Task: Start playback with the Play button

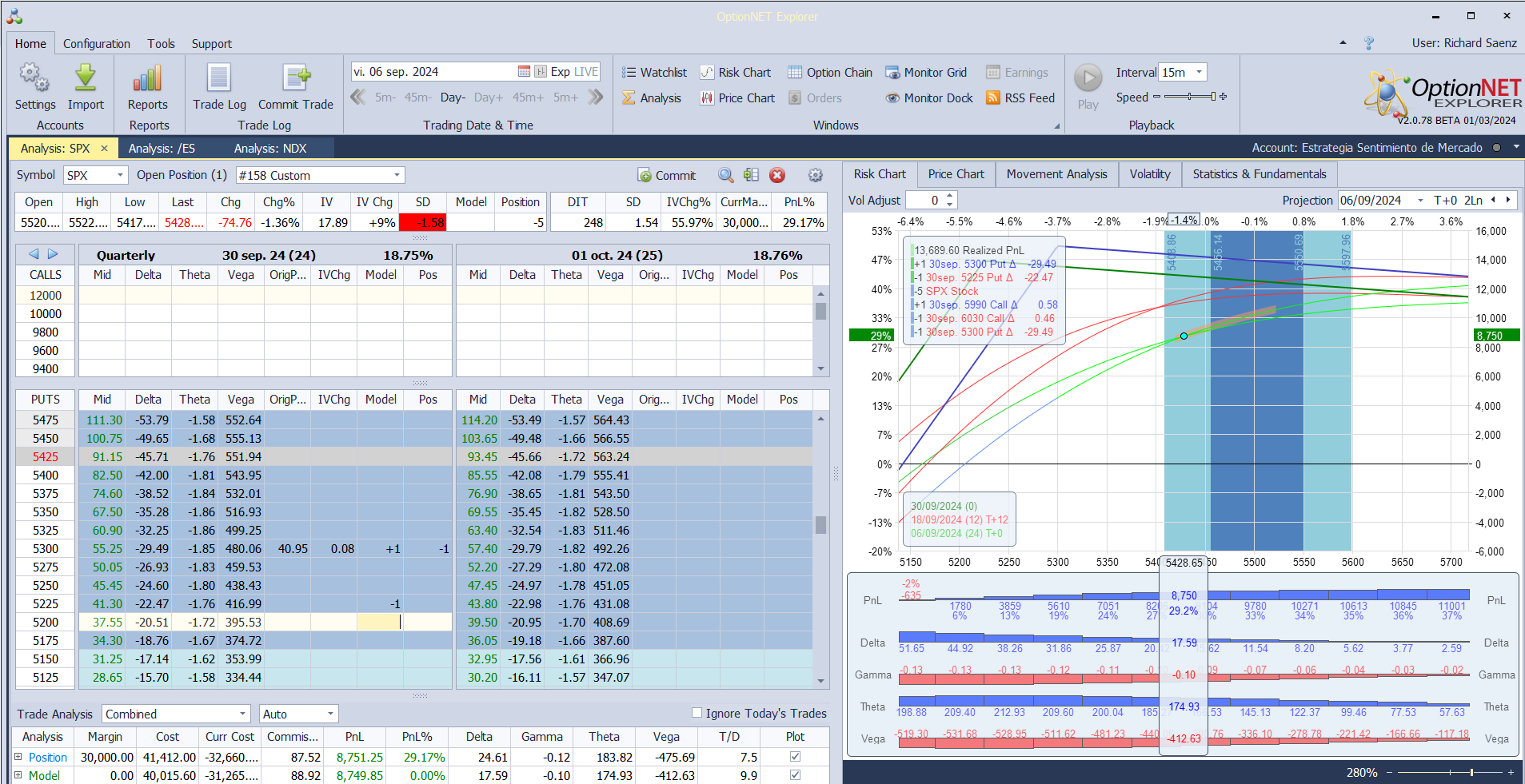Action: click(1088, 86)
